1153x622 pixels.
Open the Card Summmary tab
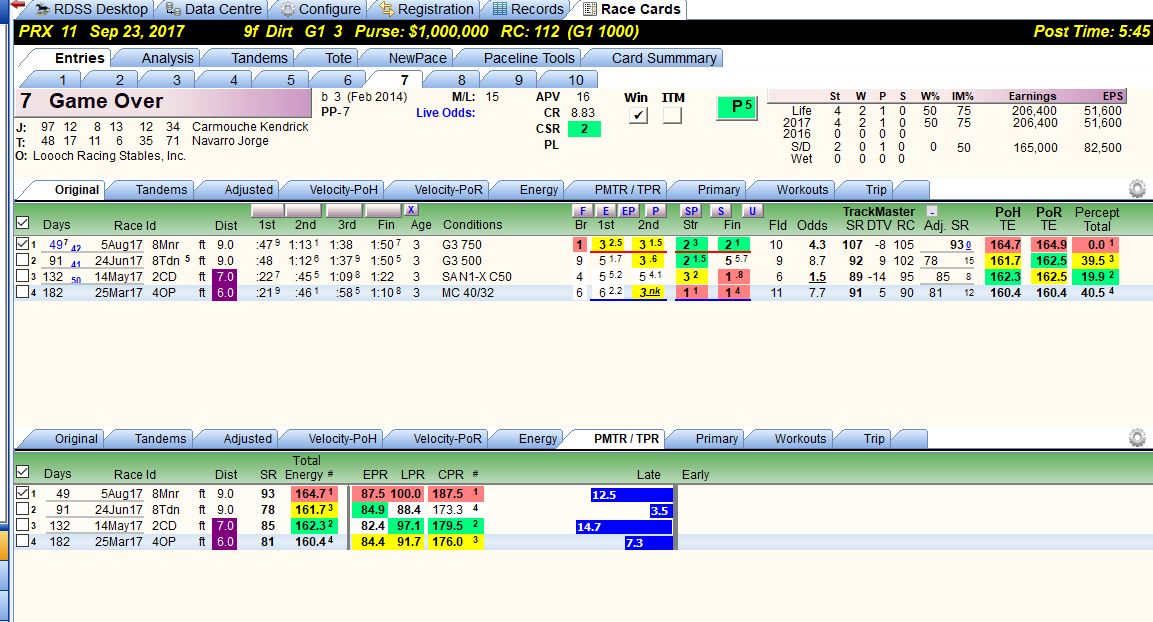click(663, 58)
